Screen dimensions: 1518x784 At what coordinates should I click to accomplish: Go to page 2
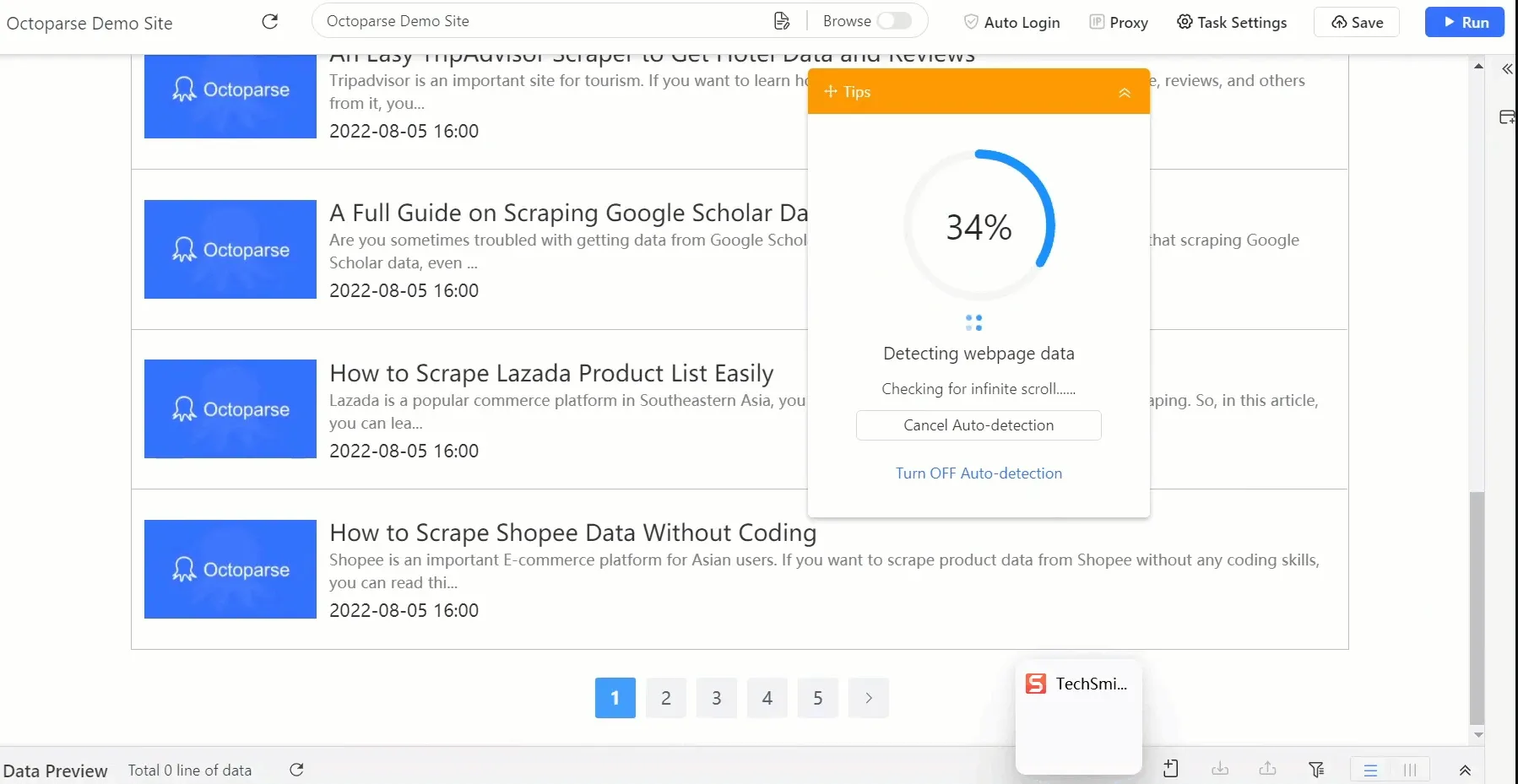pos(666,698)
